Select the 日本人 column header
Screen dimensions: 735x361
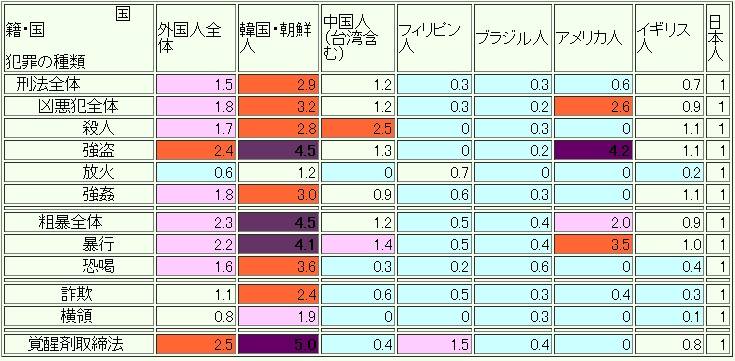[x=718, y=38]
